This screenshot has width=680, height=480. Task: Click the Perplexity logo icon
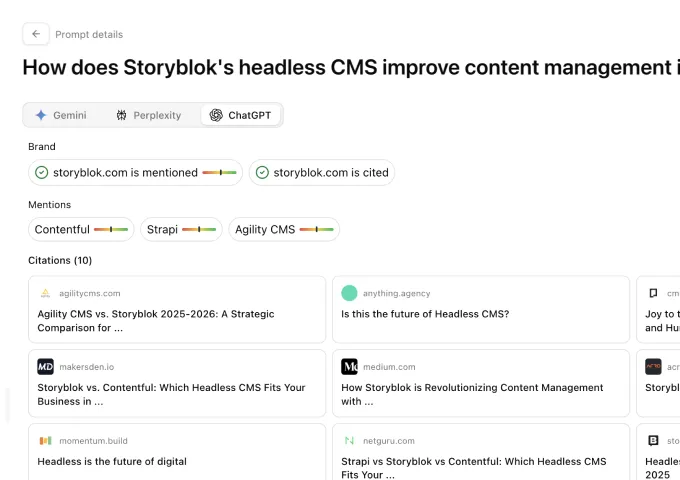122,115
